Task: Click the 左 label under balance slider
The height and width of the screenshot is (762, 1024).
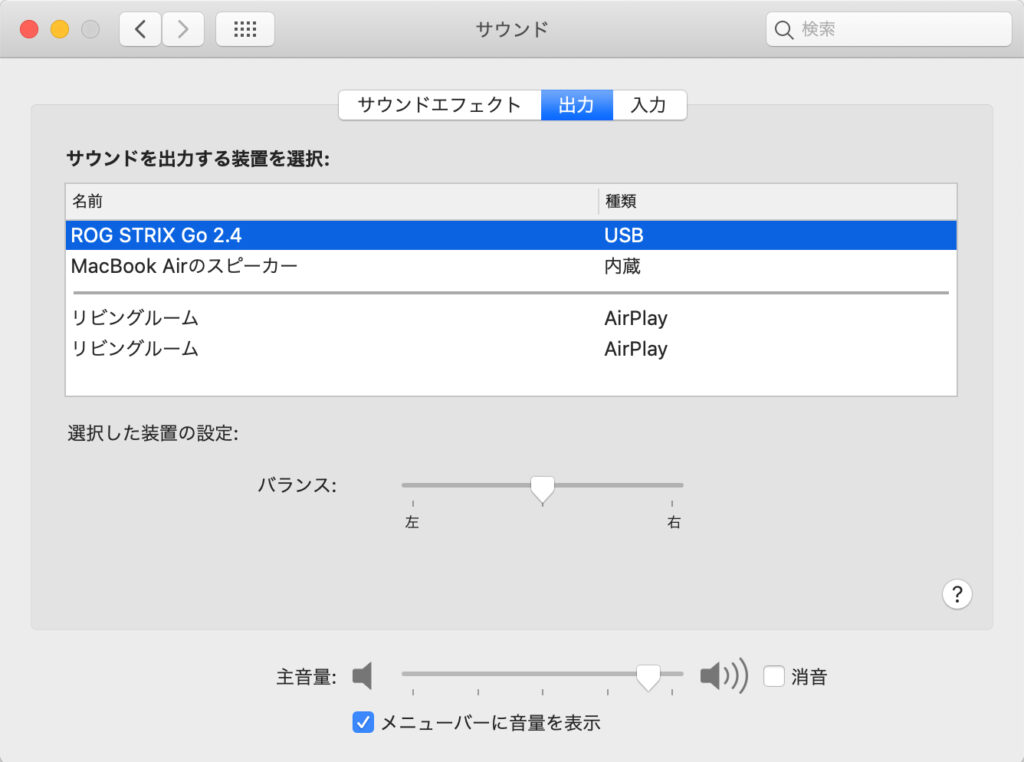Action: pyautogui.click(x=412, y=522)
